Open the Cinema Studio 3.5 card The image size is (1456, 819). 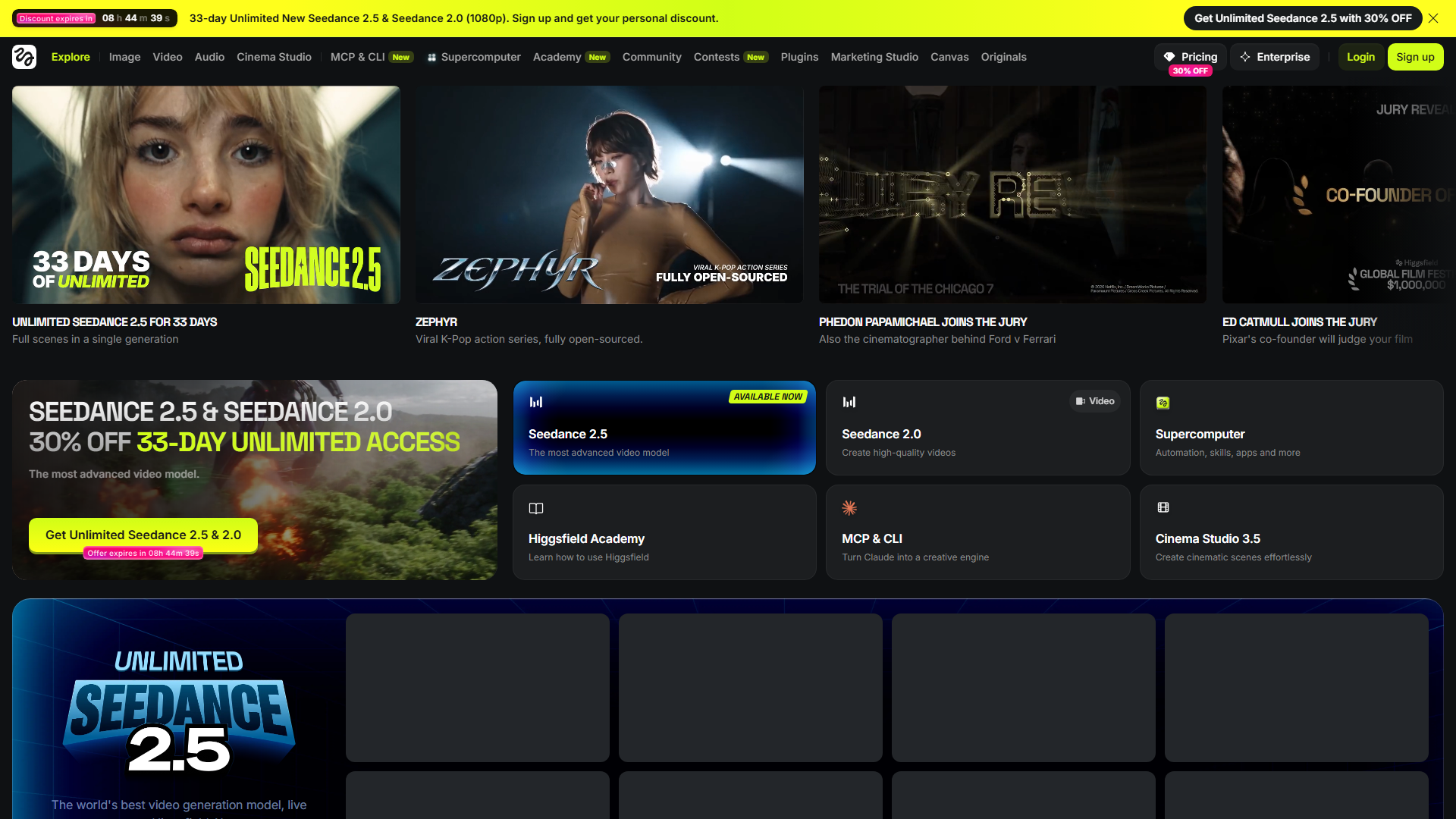click(x=1291, y=532)
